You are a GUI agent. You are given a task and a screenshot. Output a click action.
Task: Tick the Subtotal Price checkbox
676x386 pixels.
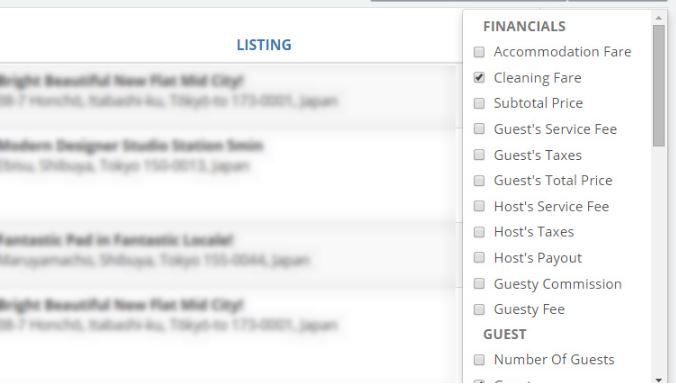tap(479, 104)
